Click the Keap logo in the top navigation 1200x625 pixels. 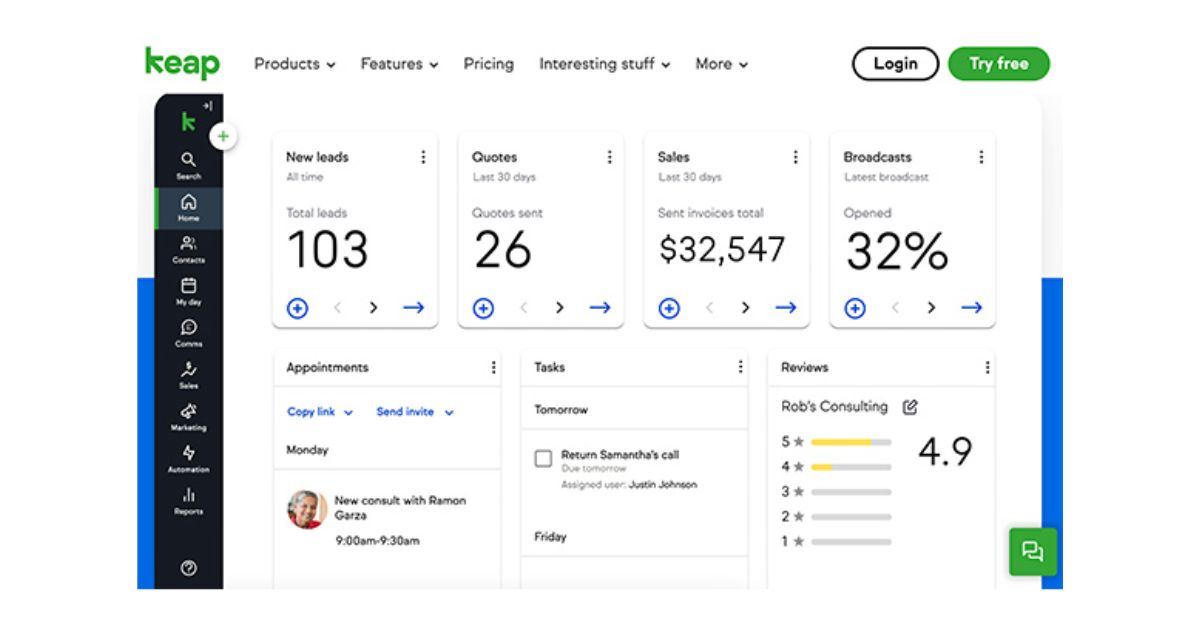coord(182,63)
